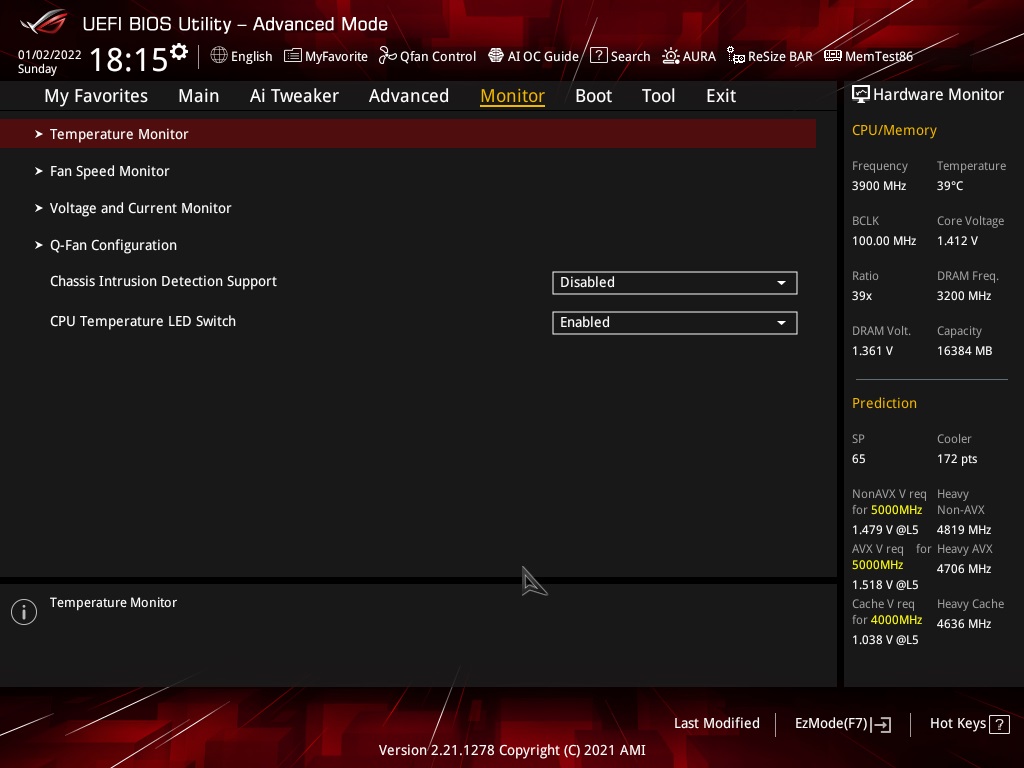This screenshot has height=768, width=1024.
Task: Click the settings gear beside the clock
Action: click(x=179, y=51)
